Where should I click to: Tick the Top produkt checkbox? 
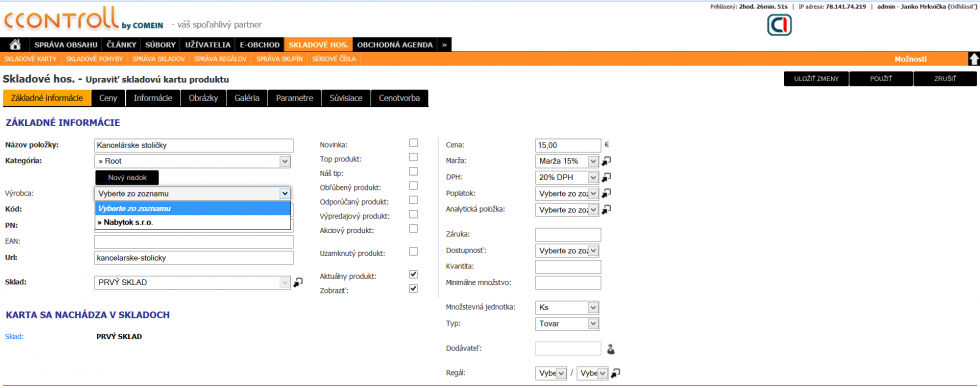(x=413, y=157)
